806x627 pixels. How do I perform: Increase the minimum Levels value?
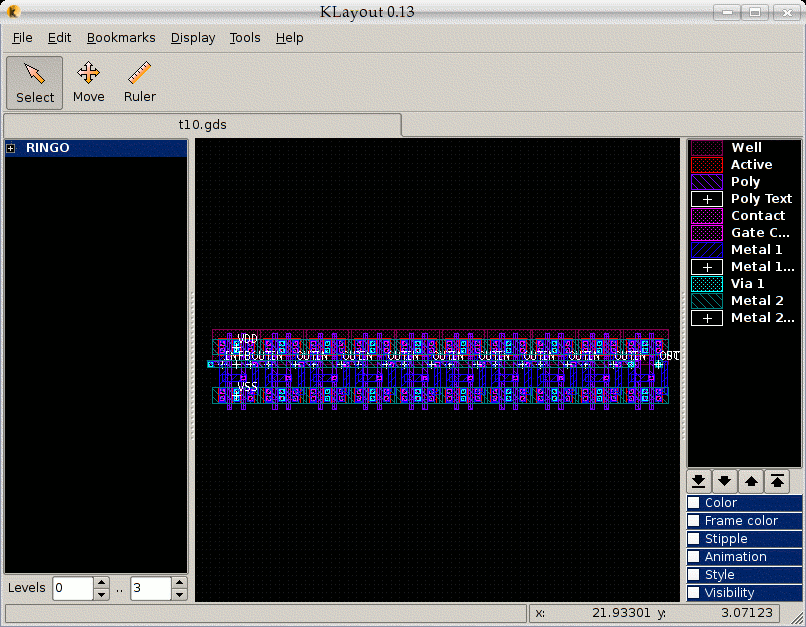pos(101,583)
